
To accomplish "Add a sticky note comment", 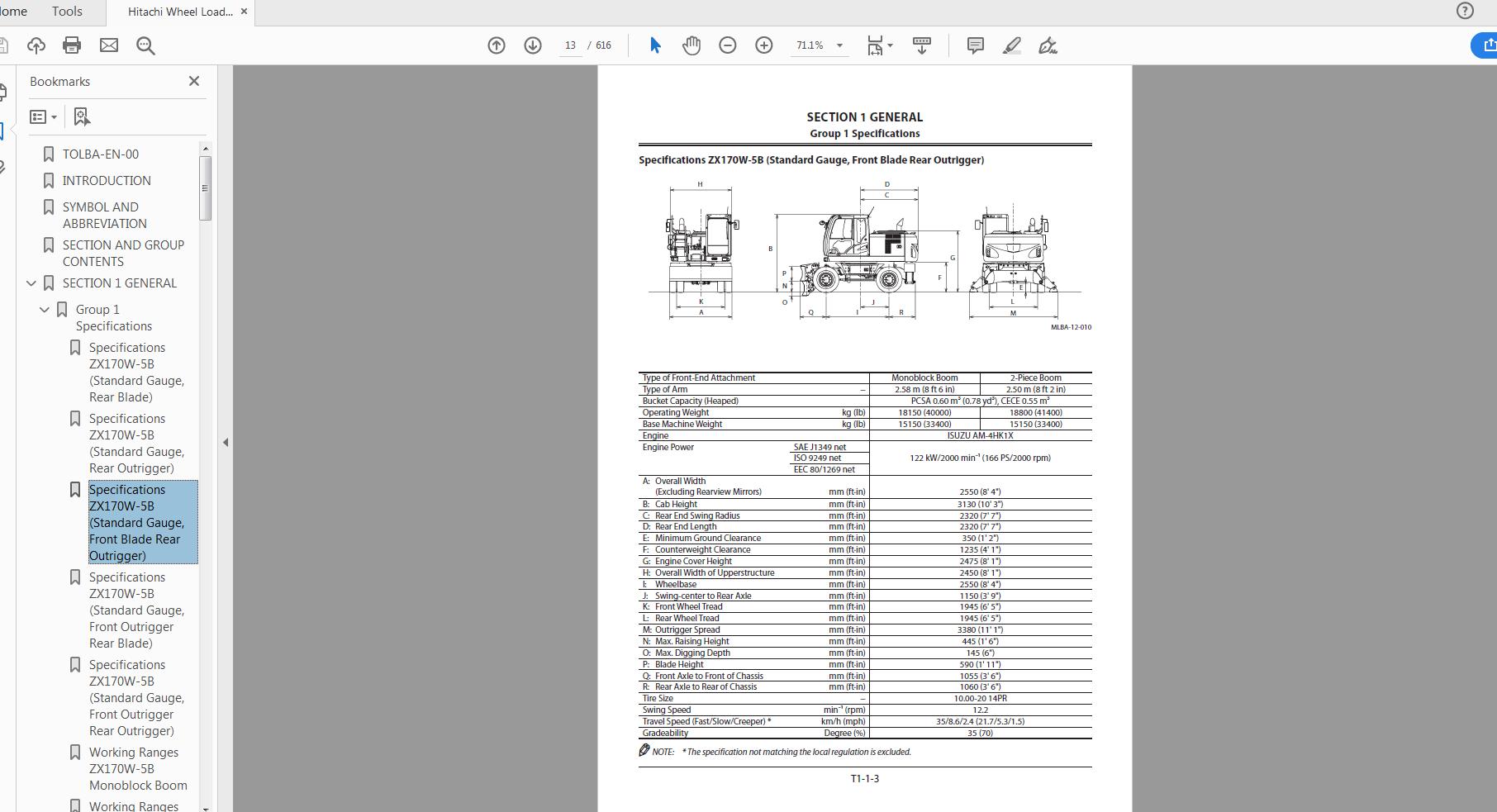I will click(975, 45).
